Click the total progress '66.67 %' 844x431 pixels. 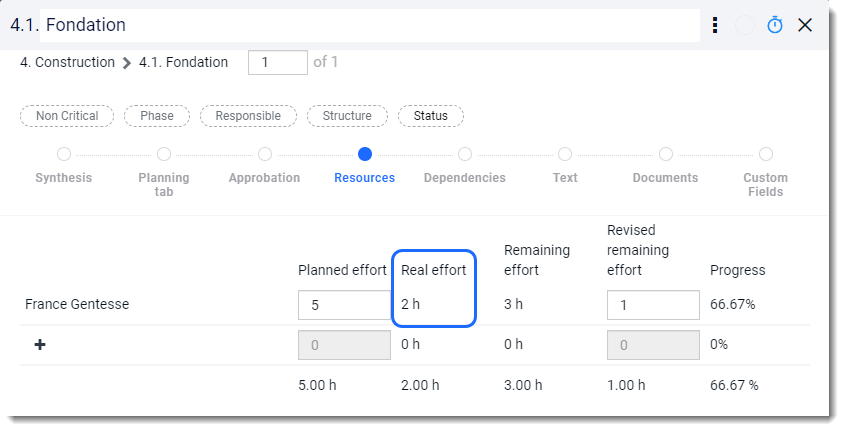pos(734,385)
